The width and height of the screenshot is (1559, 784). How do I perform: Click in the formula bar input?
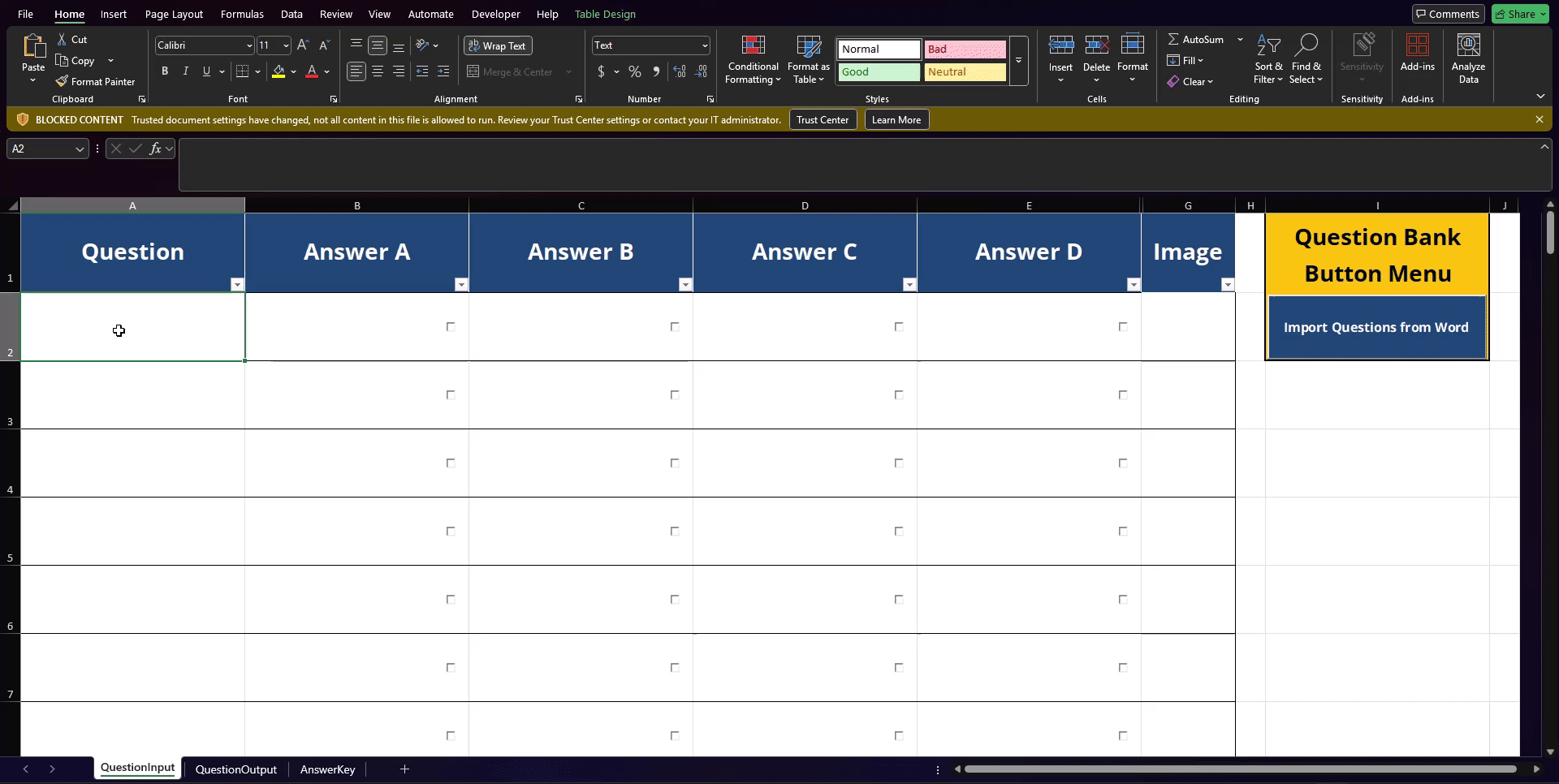click(861, 165)
